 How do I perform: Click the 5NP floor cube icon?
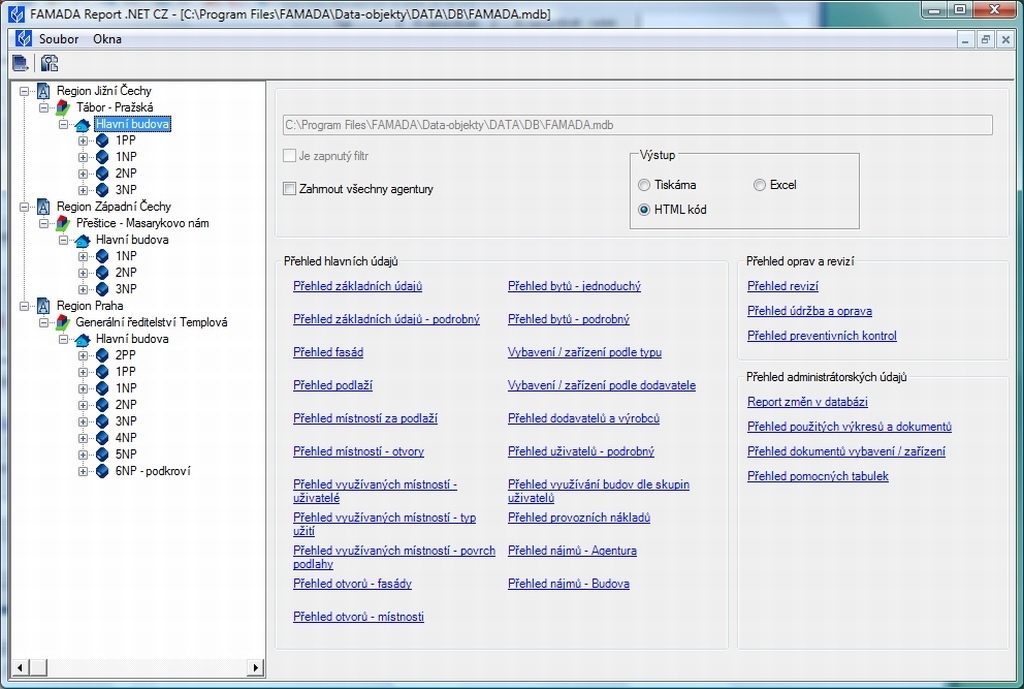click(x=102, y=455)
